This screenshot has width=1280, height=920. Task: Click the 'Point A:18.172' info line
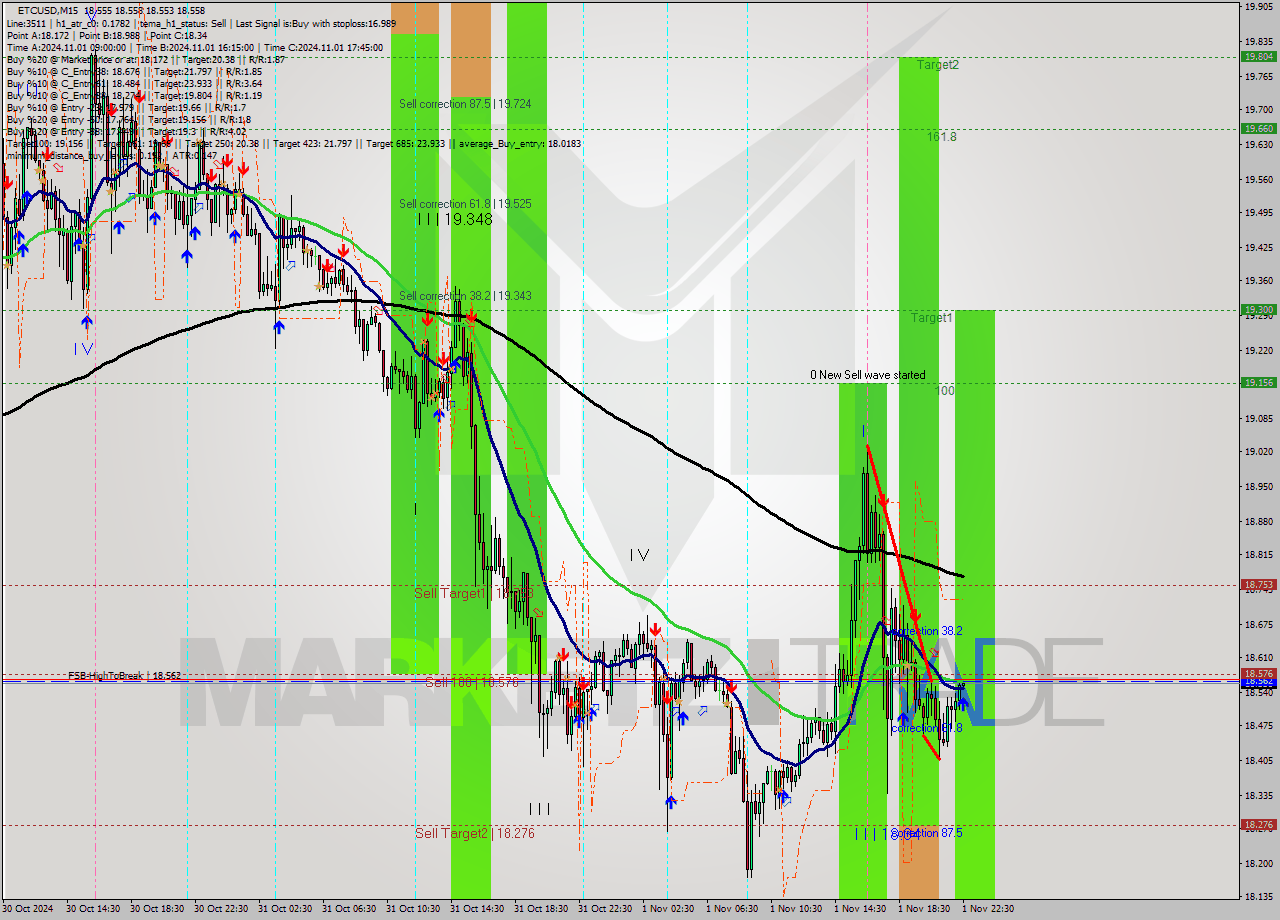coord(36,35)
